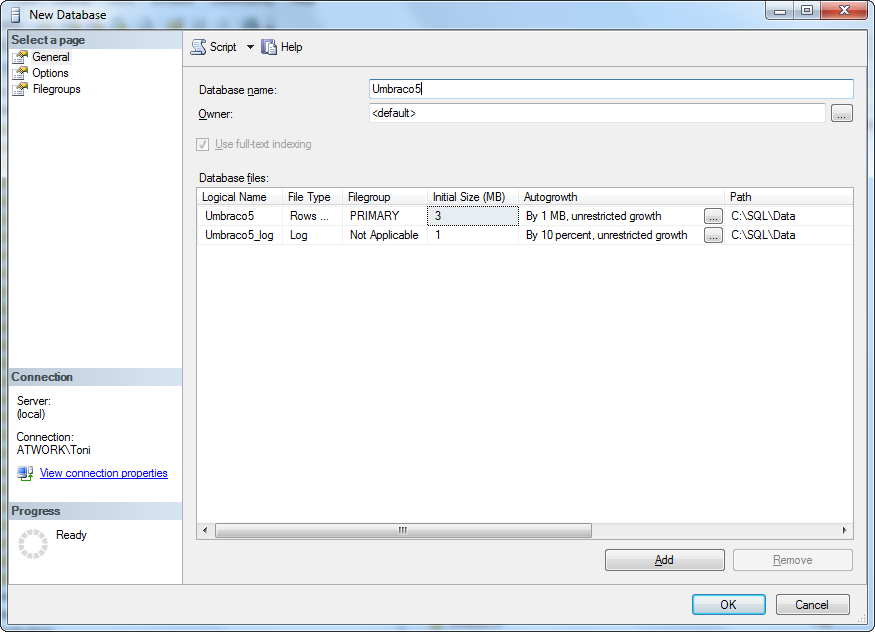This screenshot has width=875, height=632.
Task: Close the New Database window
Action: click(844, 11)
